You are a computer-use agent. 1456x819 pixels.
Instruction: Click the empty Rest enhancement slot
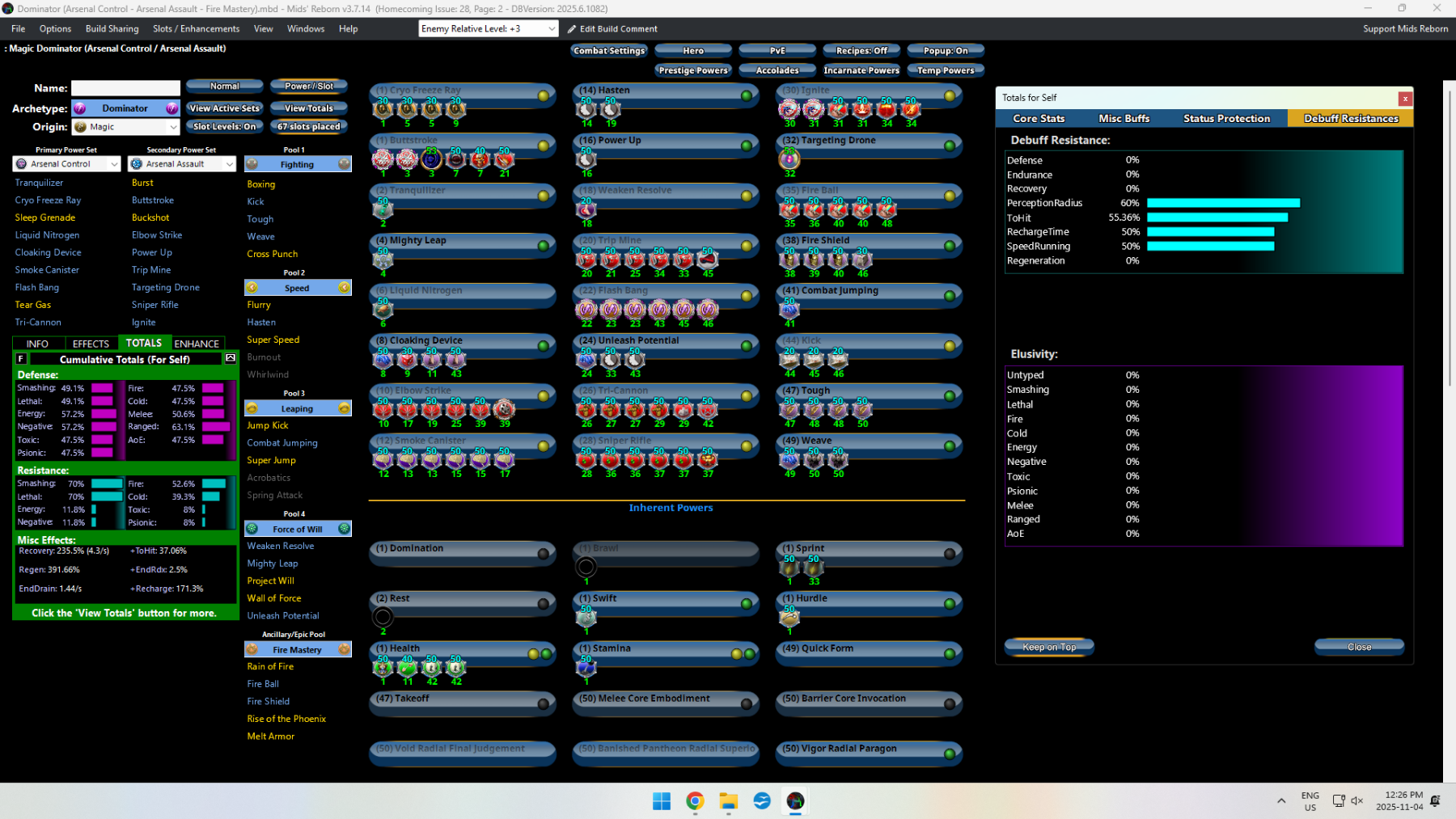coord(383,618)
